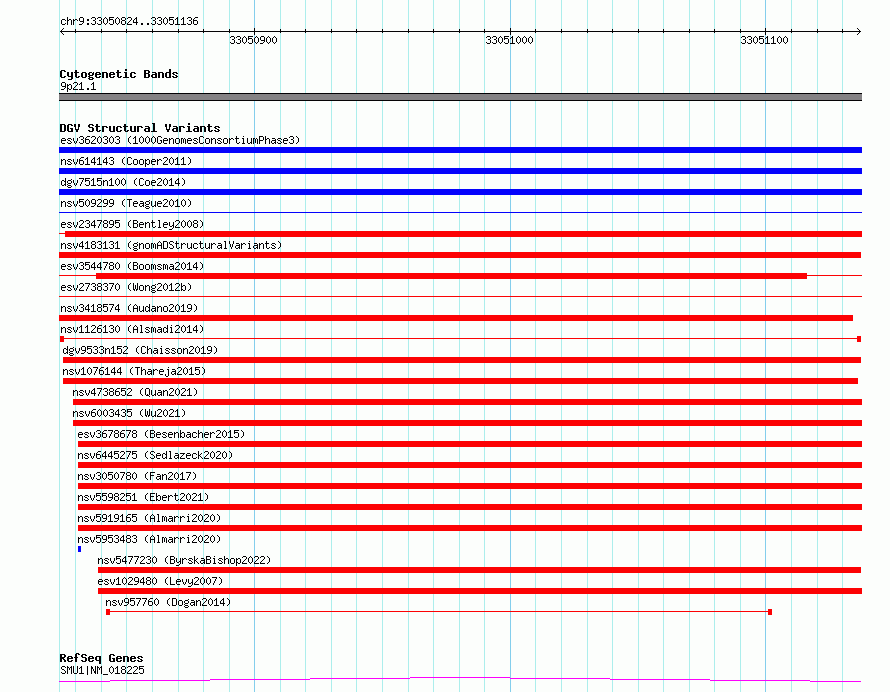Click red bar of nsv4738652 (Quan2021)

(x=467, y=402)
